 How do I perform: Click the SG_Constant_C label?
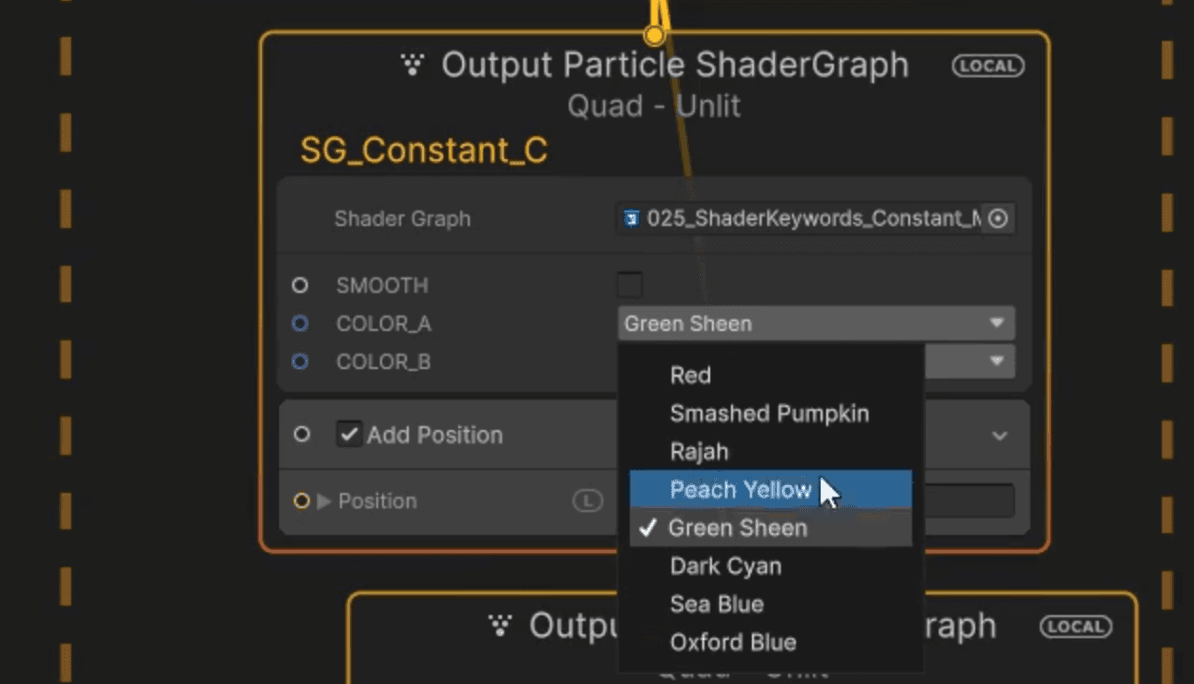click(424, 150)
